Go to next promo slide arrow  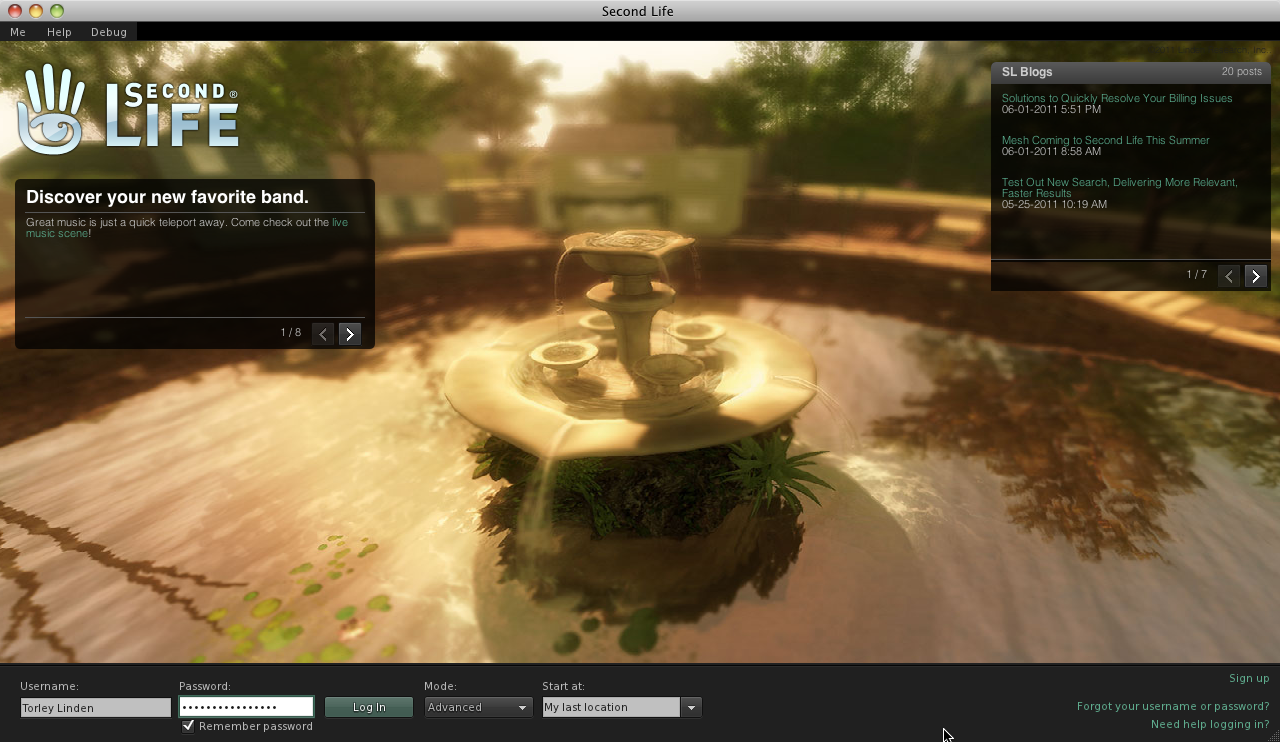tap(349, 334)
